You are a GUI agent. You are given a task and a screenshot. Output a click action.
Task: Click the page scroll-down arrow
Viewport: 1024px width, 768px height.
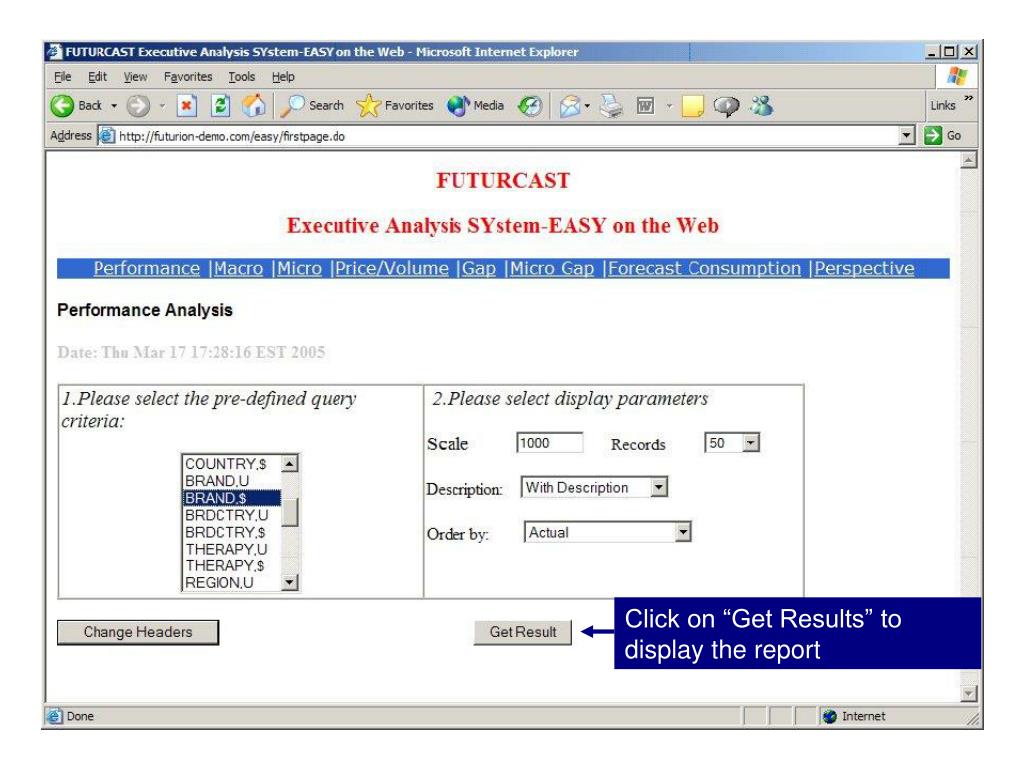(969, 694)
